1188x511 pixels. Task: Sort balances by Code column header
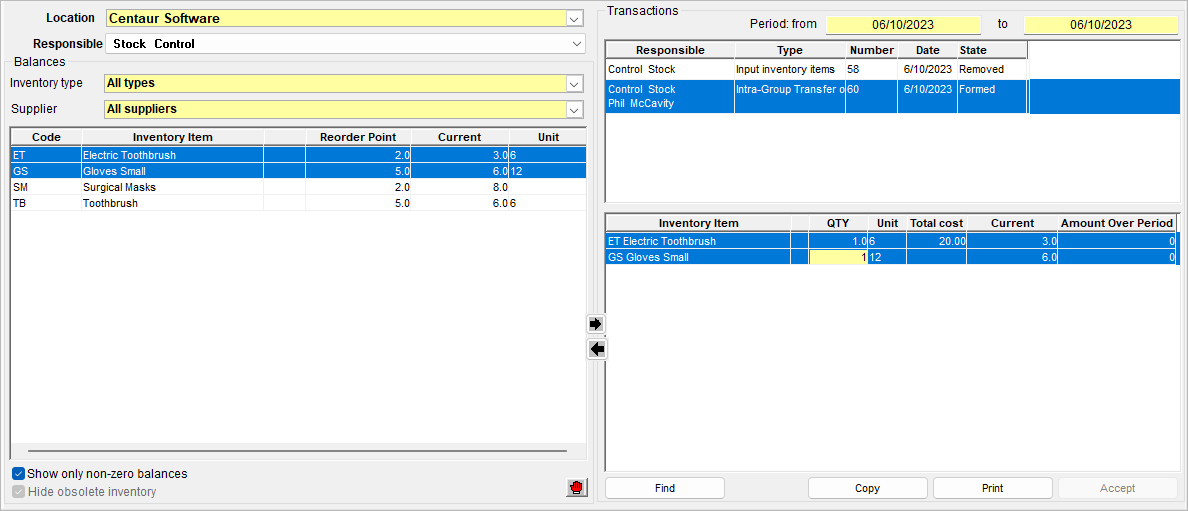pos(46,137)
